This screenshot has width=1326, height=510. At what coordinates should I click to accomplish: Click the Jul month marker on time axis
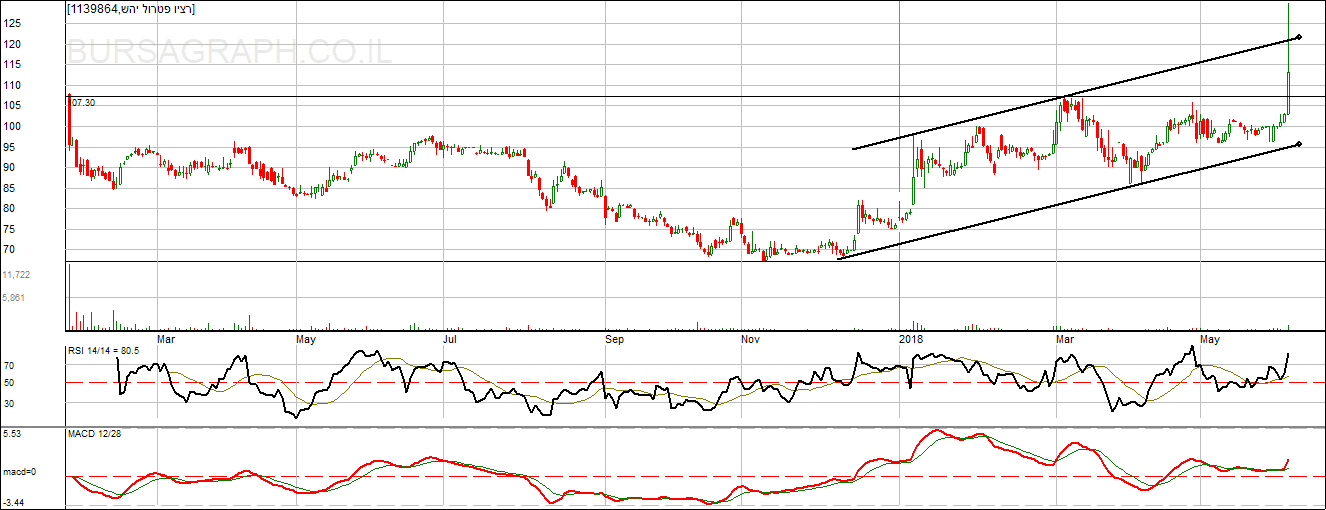(450, 339)
